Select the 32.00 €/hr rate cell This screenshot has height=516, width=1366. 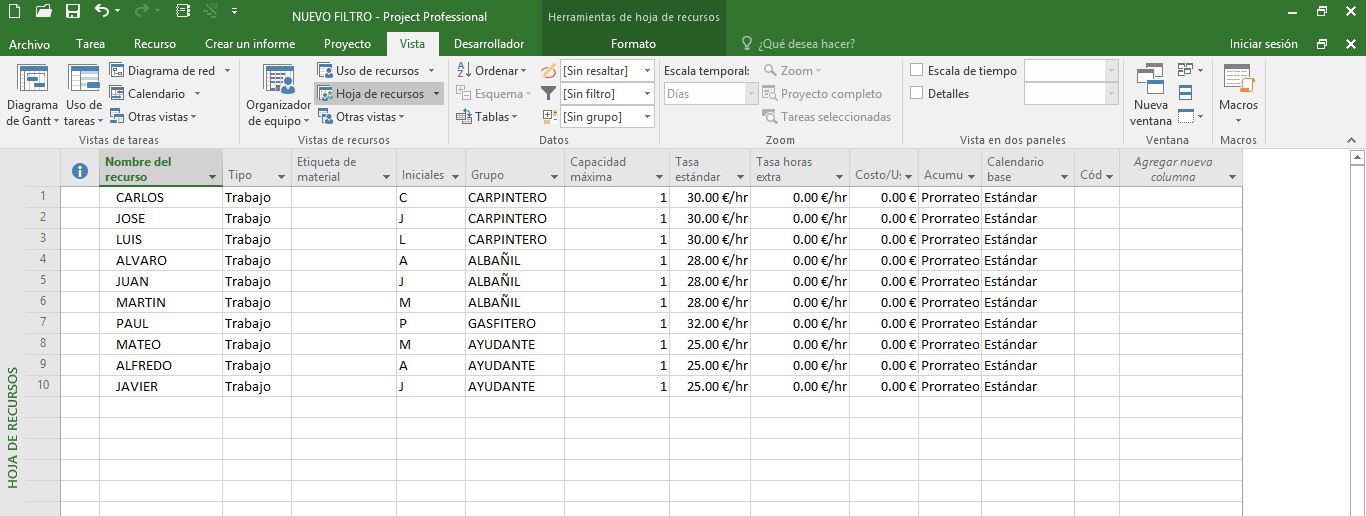coord(710,323)
